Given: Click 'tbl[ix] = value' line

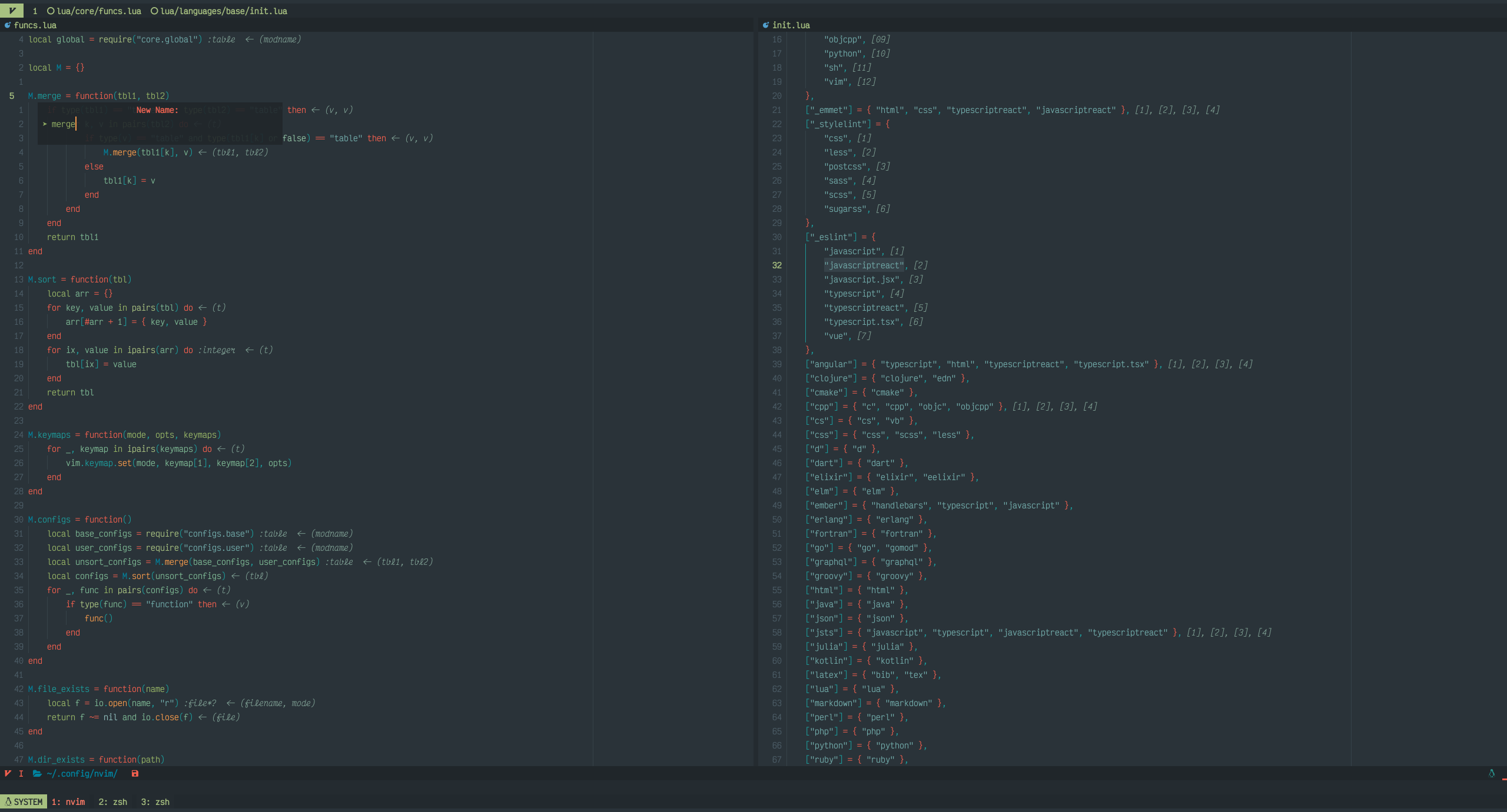Looking at the screenshot, I should (x=101, y=364).
